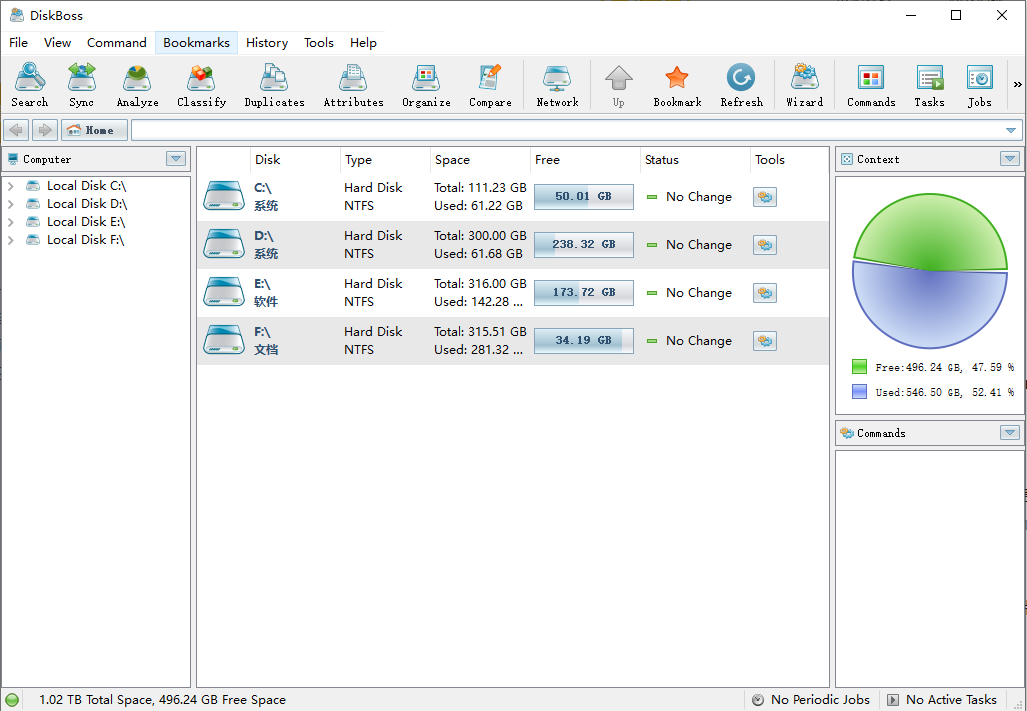Click the tools icon for disk C:\
The height and width of the screenshot is (711, 1027).
pyautogui.click(x=765, y=197)
